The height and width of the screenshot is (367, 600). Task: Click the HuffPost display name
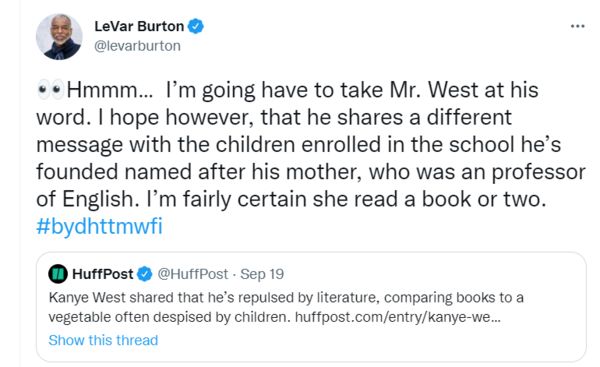[x=103, y=274]
